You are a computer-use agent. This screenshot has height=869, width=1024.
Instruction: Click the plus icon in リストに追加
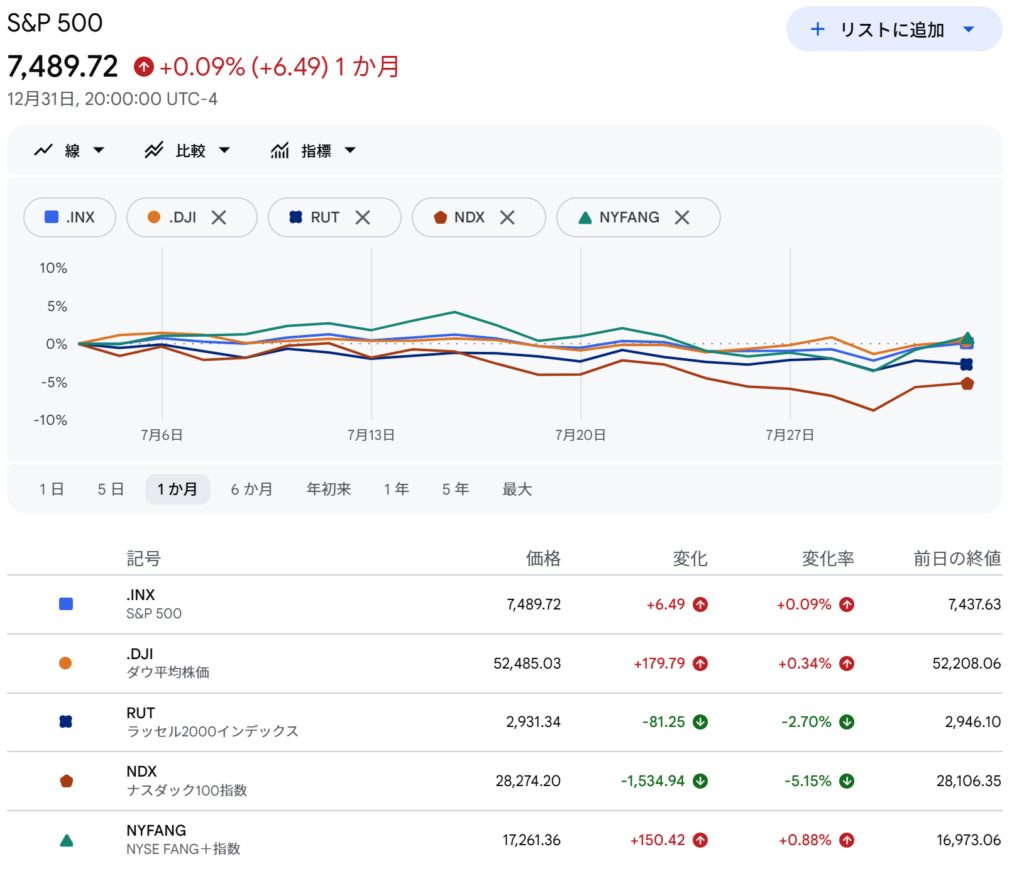click(x=817, y=29)
